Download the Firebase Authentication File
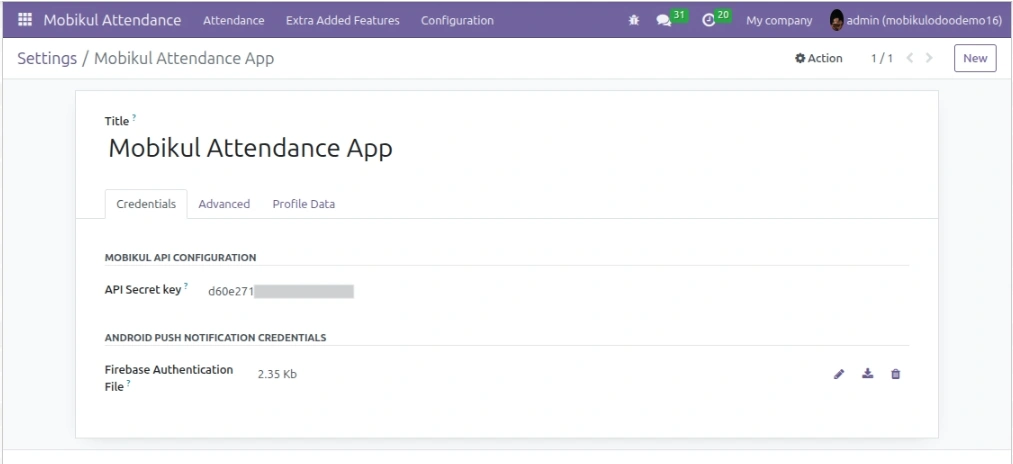 (x=868, y=374)
